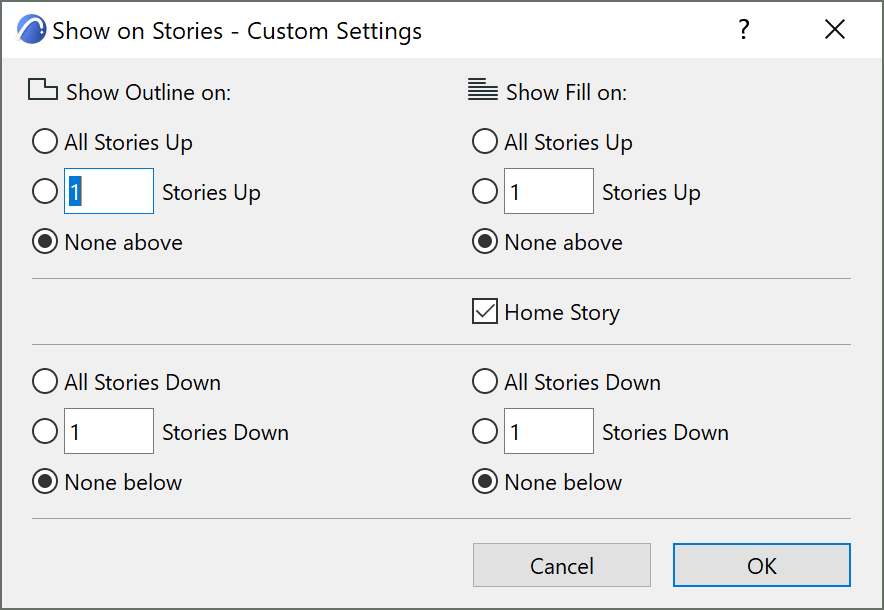Screen dimensions: 884x610
Task: Confirm settings with the OK button
Action: [x=761, y=566]
